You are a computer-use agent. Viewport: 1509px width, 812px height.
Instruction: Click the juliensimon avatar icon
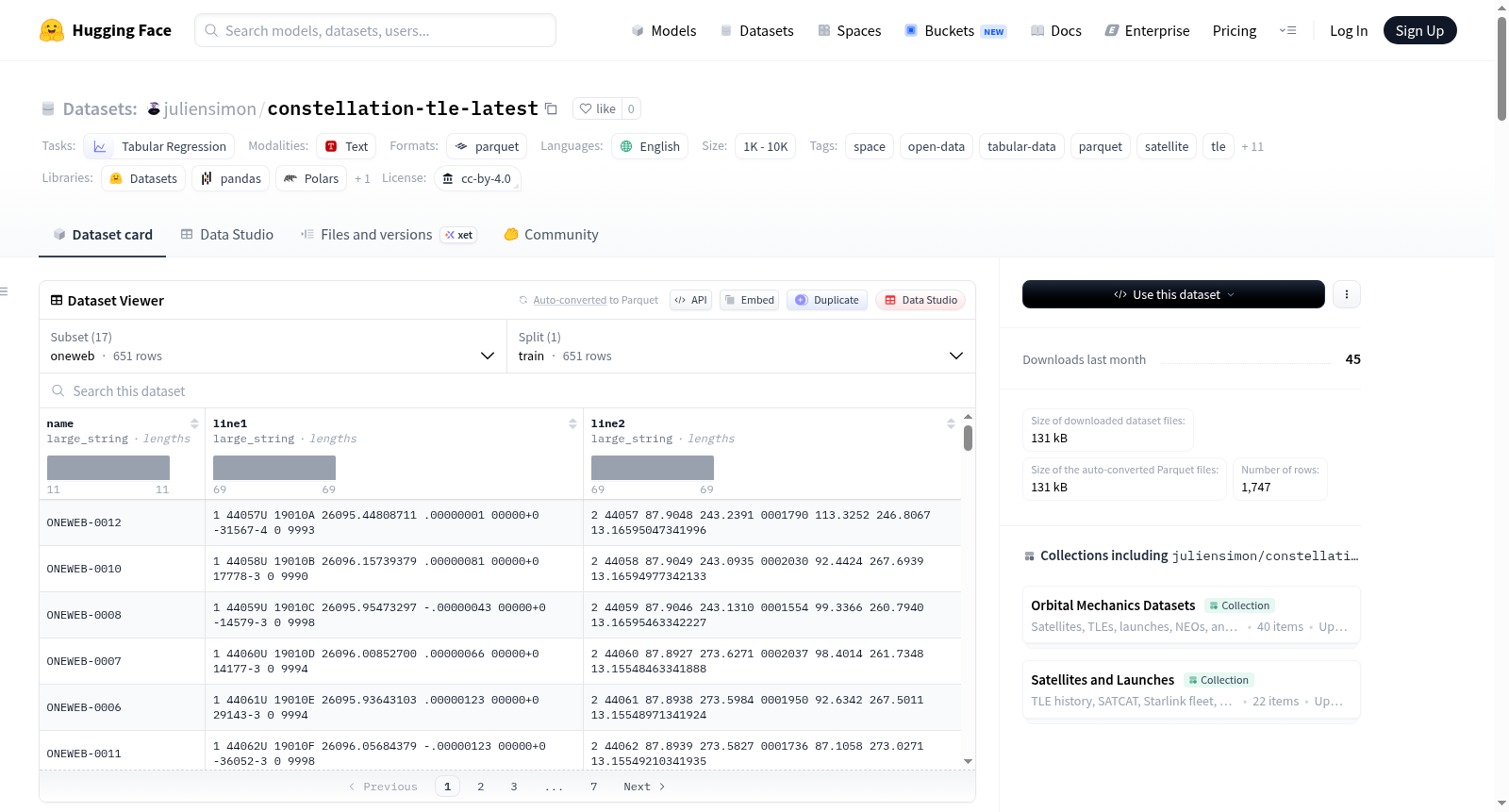154,108
